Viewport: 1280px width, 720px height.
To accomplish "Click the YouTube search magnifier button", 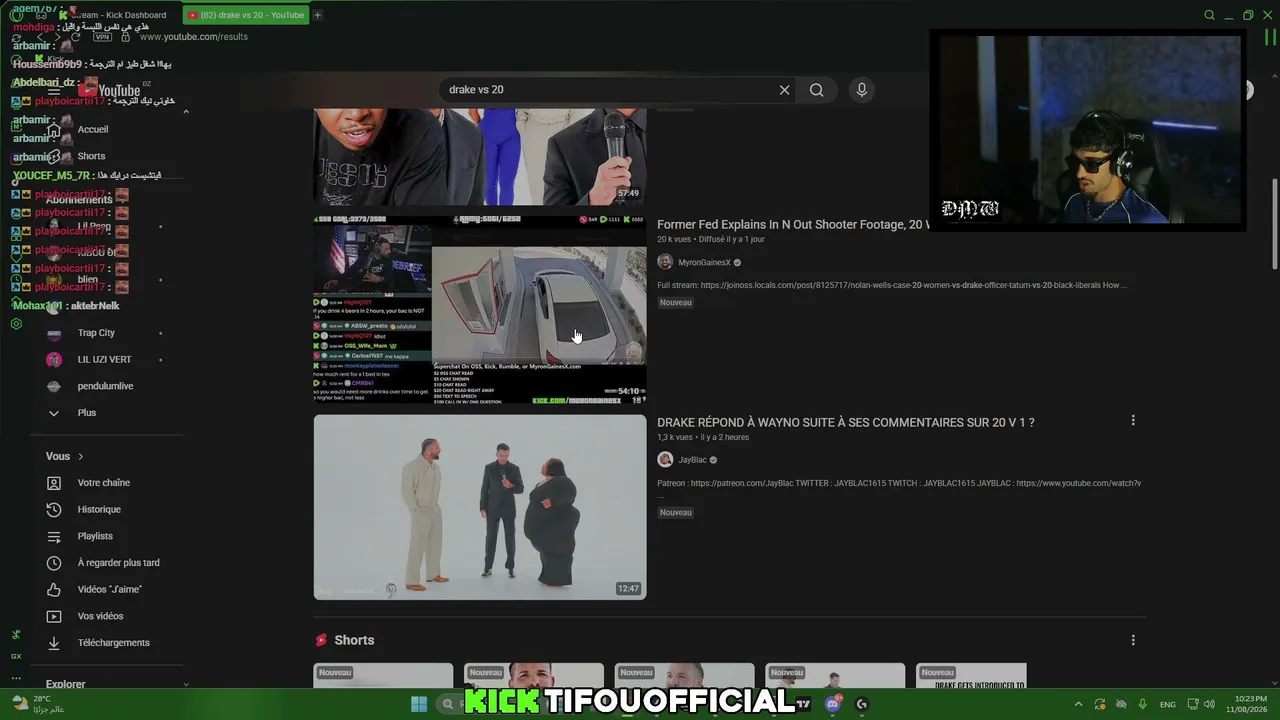I will pos(817,90).
